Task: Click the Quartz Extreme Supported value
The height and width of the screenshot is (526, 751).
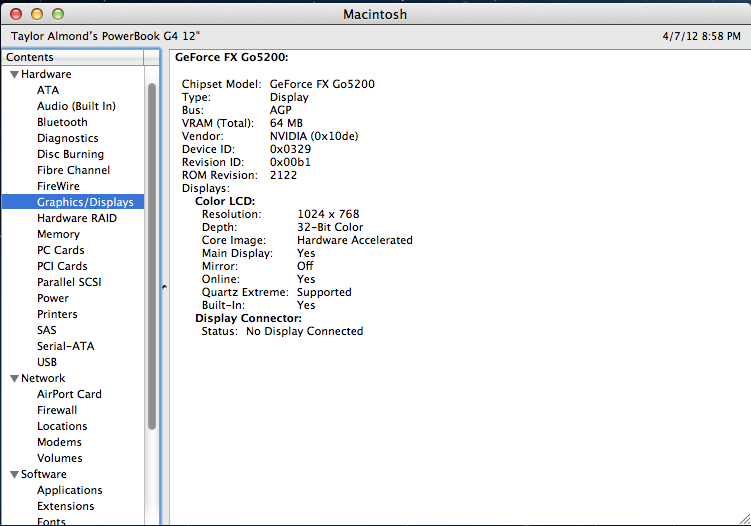Action: [x=324, y=292]
